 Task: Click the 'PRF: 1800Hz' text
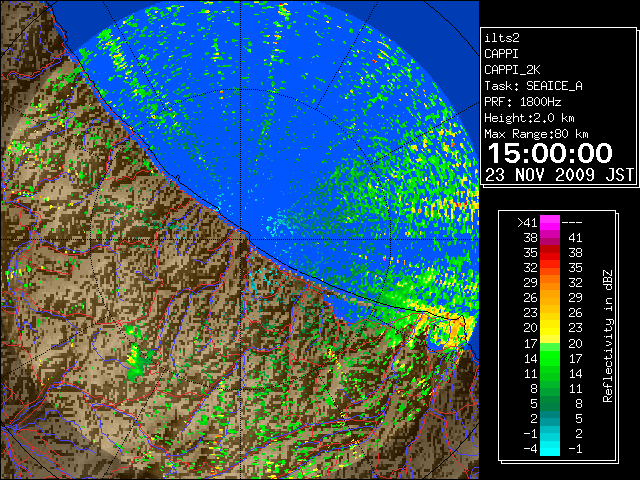(x=522, y=102)
